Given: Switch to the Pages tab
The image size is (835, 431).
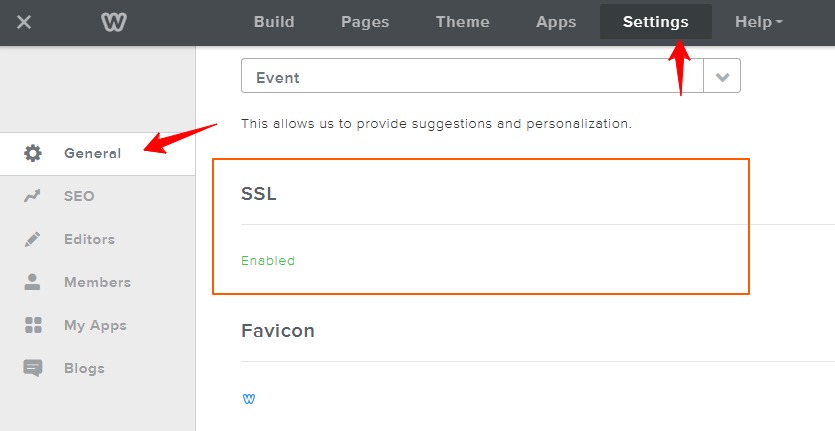Looking at the screenshot, I should [365, 22].
